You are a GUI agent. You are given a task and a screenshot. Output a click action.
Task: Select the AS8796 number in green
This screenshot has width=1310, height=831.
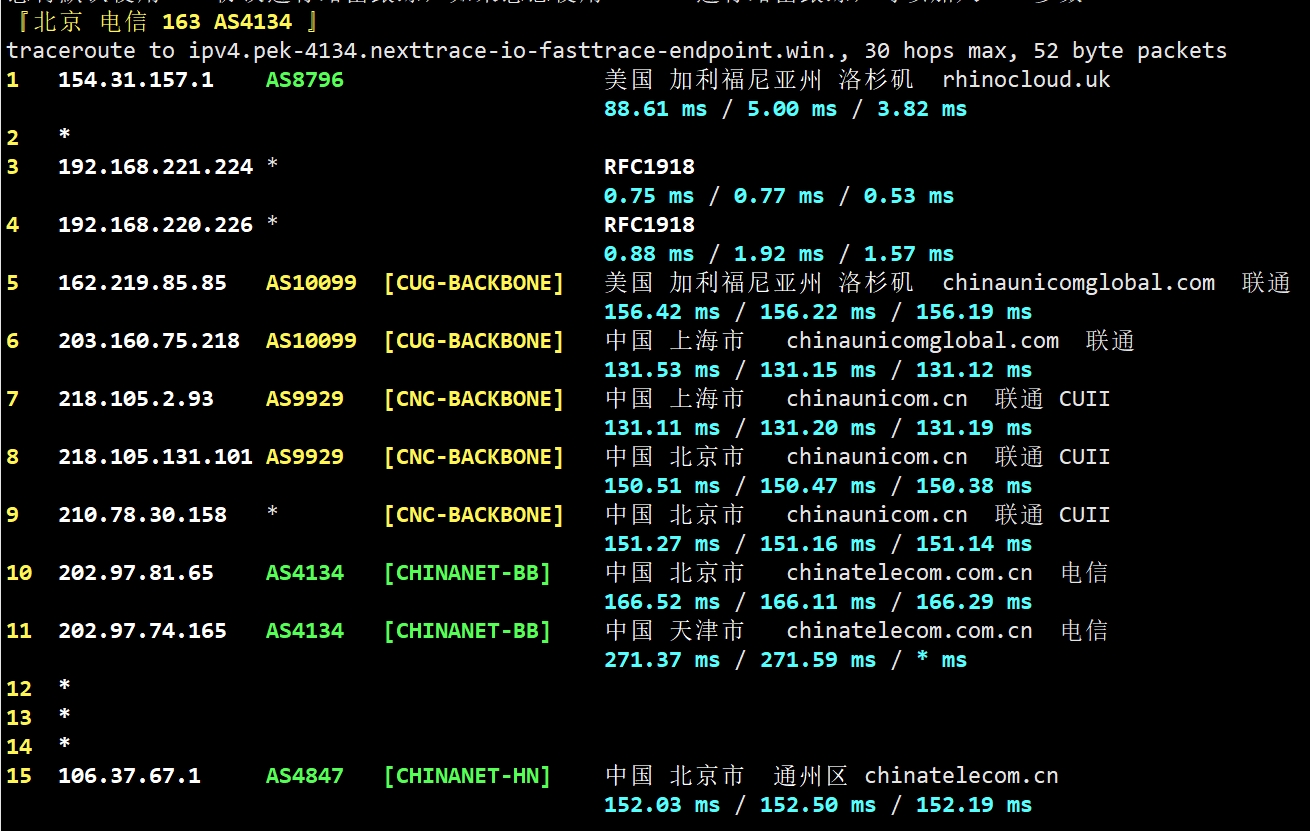[304, 80]
